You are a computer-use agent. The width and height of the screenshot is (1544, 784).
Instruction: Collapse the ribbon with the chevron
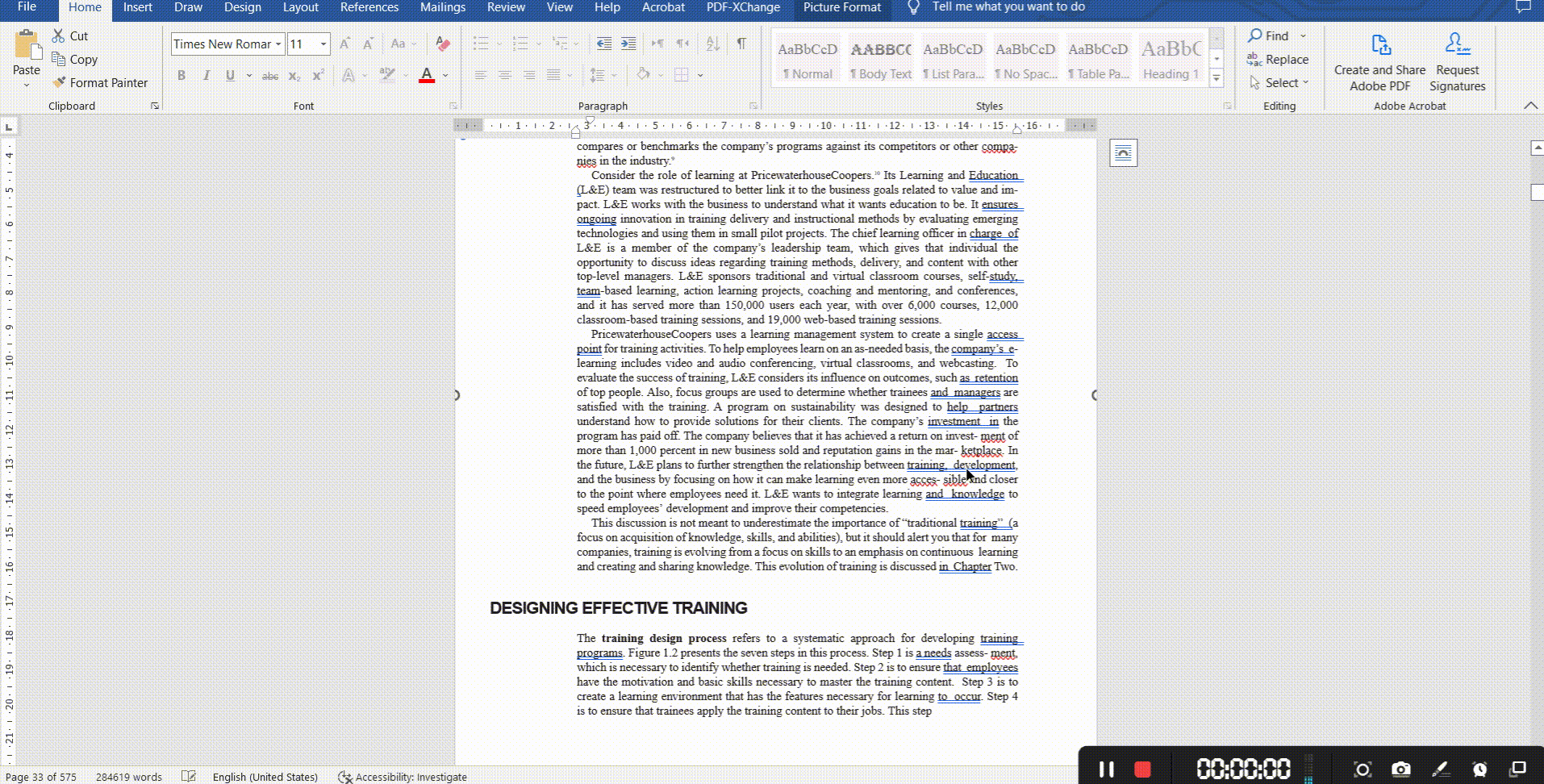(1530, 106)
